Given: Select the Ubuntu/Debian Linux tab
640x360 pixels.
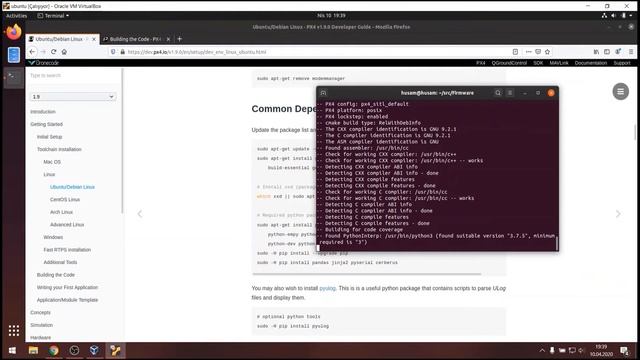Looking at the screenshot, I should point(62,39).
